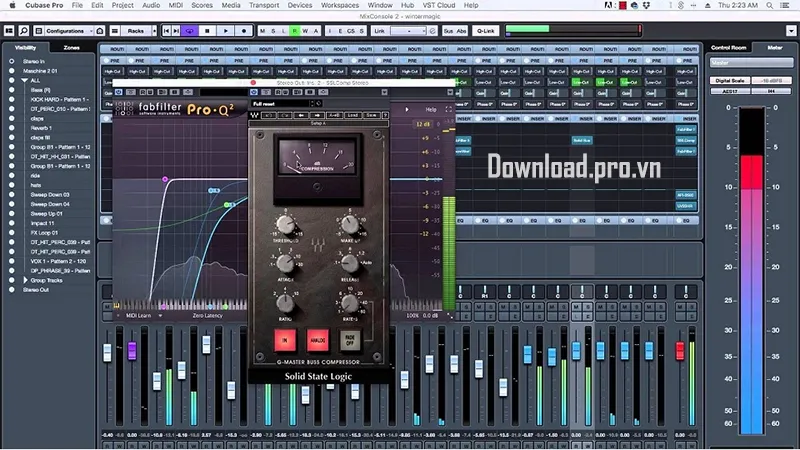The width and height of the screenshot is (800, 450).
Task: Open the Link group dropdown
Action: 408,31
